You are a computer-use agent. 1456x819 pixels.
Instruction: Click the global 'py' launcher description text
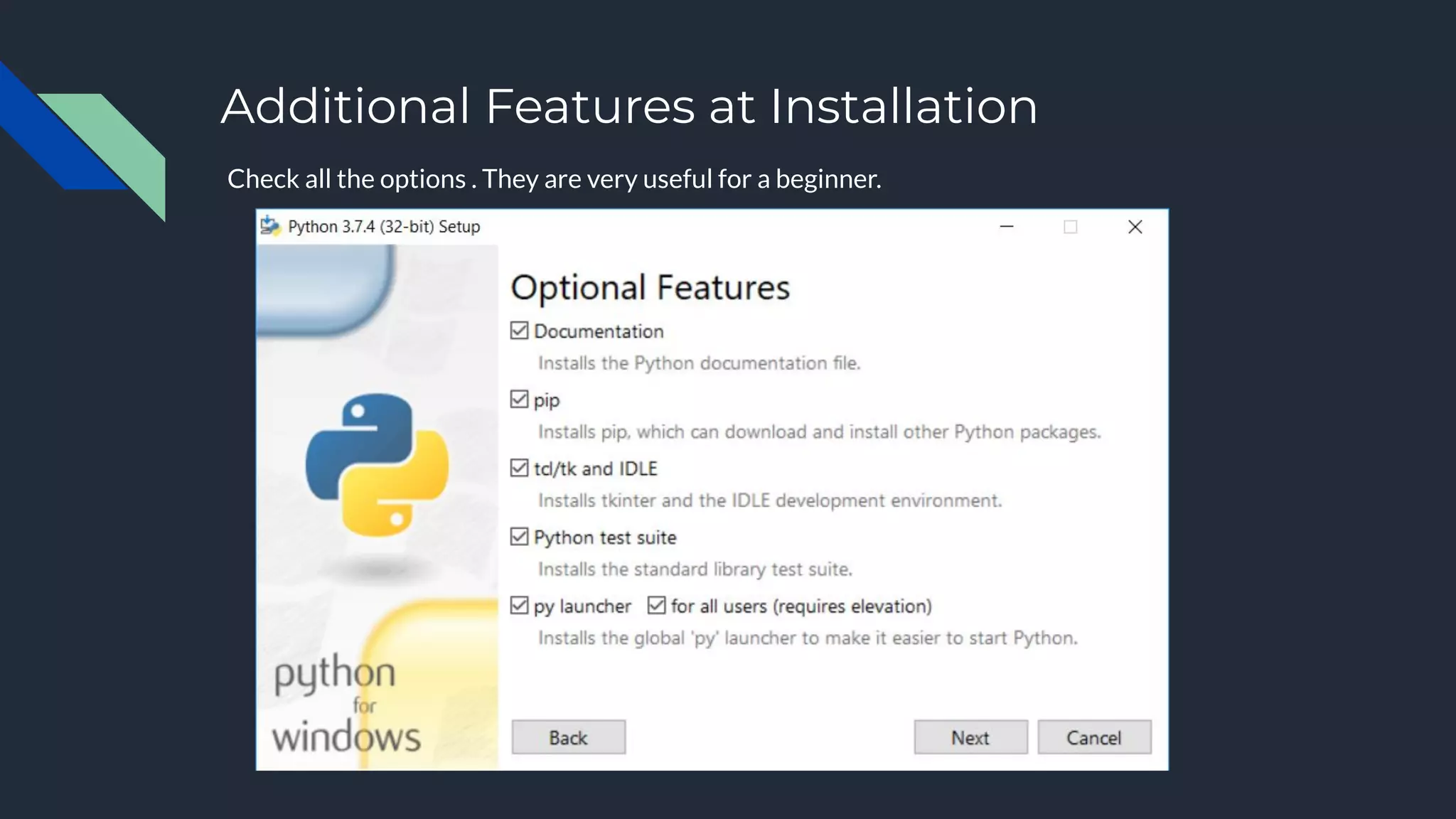(x=808, y=638)
